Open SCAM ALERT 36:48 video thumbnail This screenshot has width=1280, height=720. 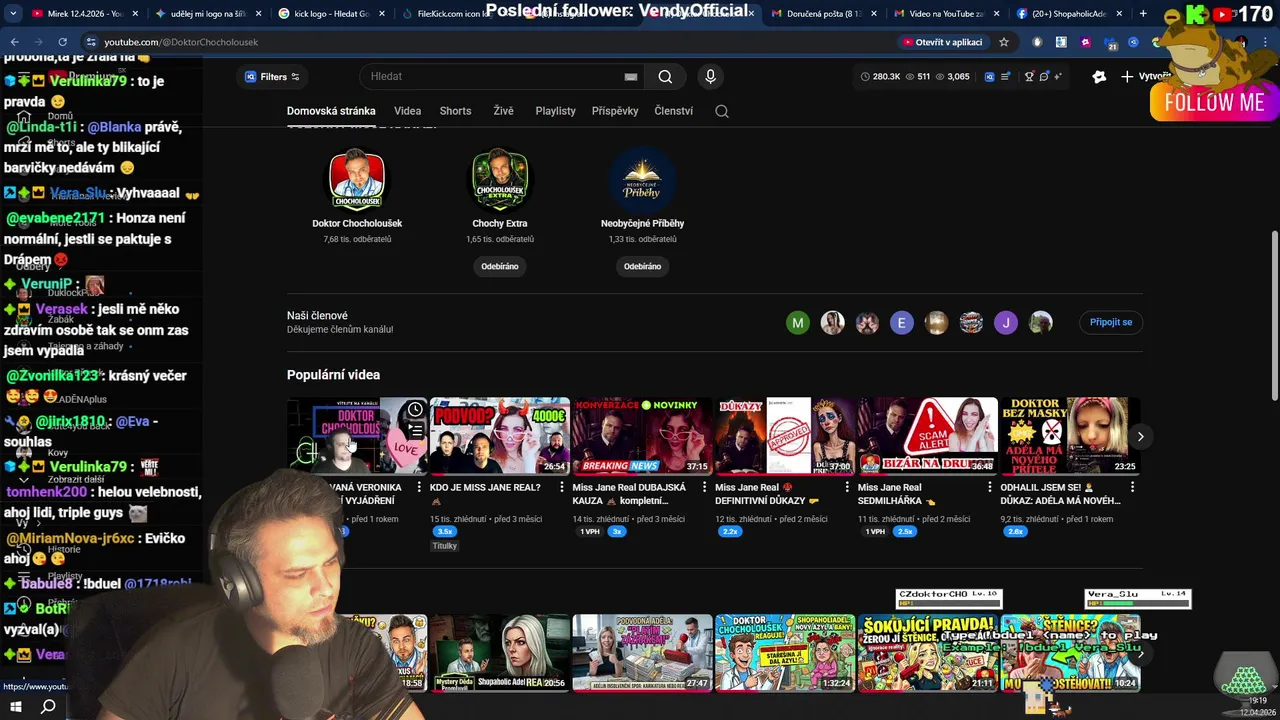(928, 436)
